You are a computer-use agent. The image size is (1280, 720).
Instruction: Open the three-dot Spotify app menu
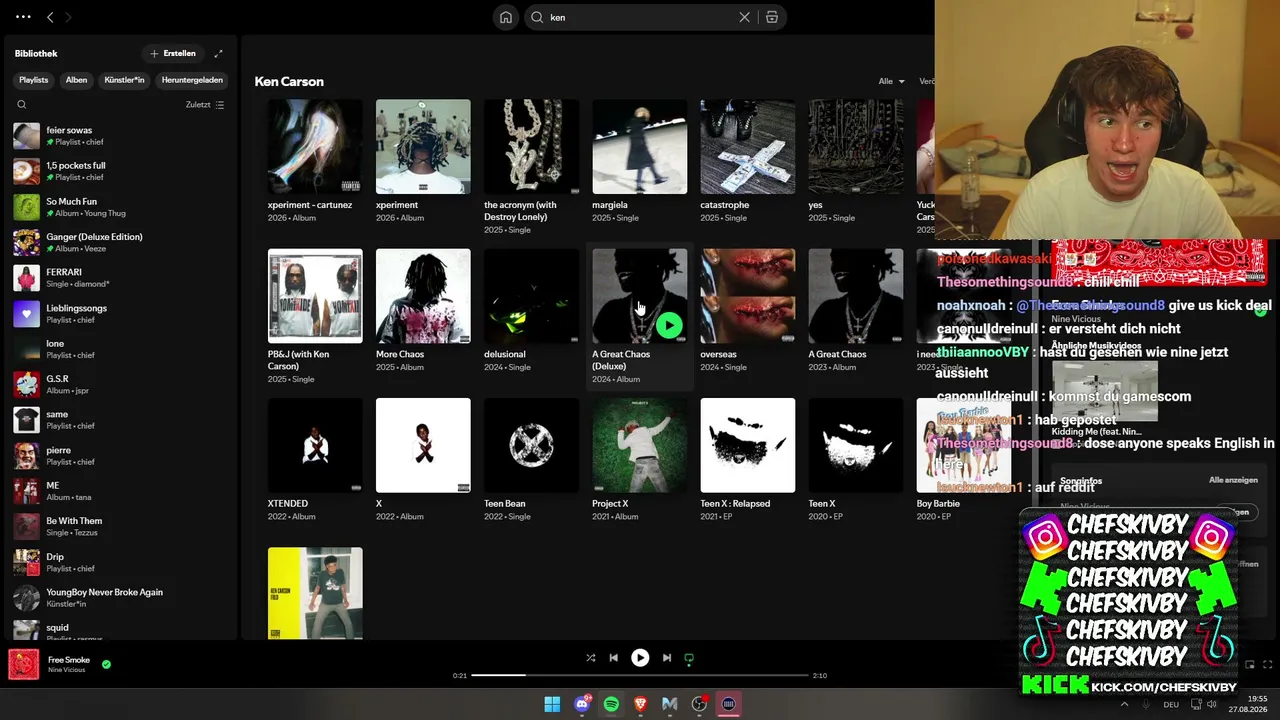pyautogui.click(x=24, y=17)
